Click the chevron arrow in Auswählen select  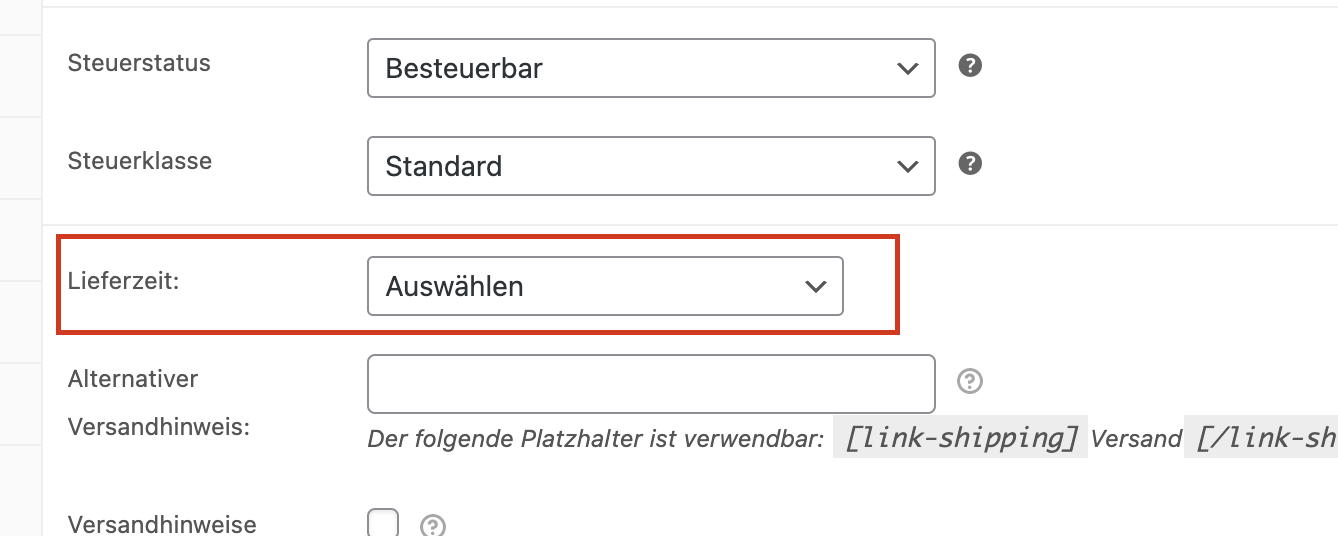click(x=816, y=287)
